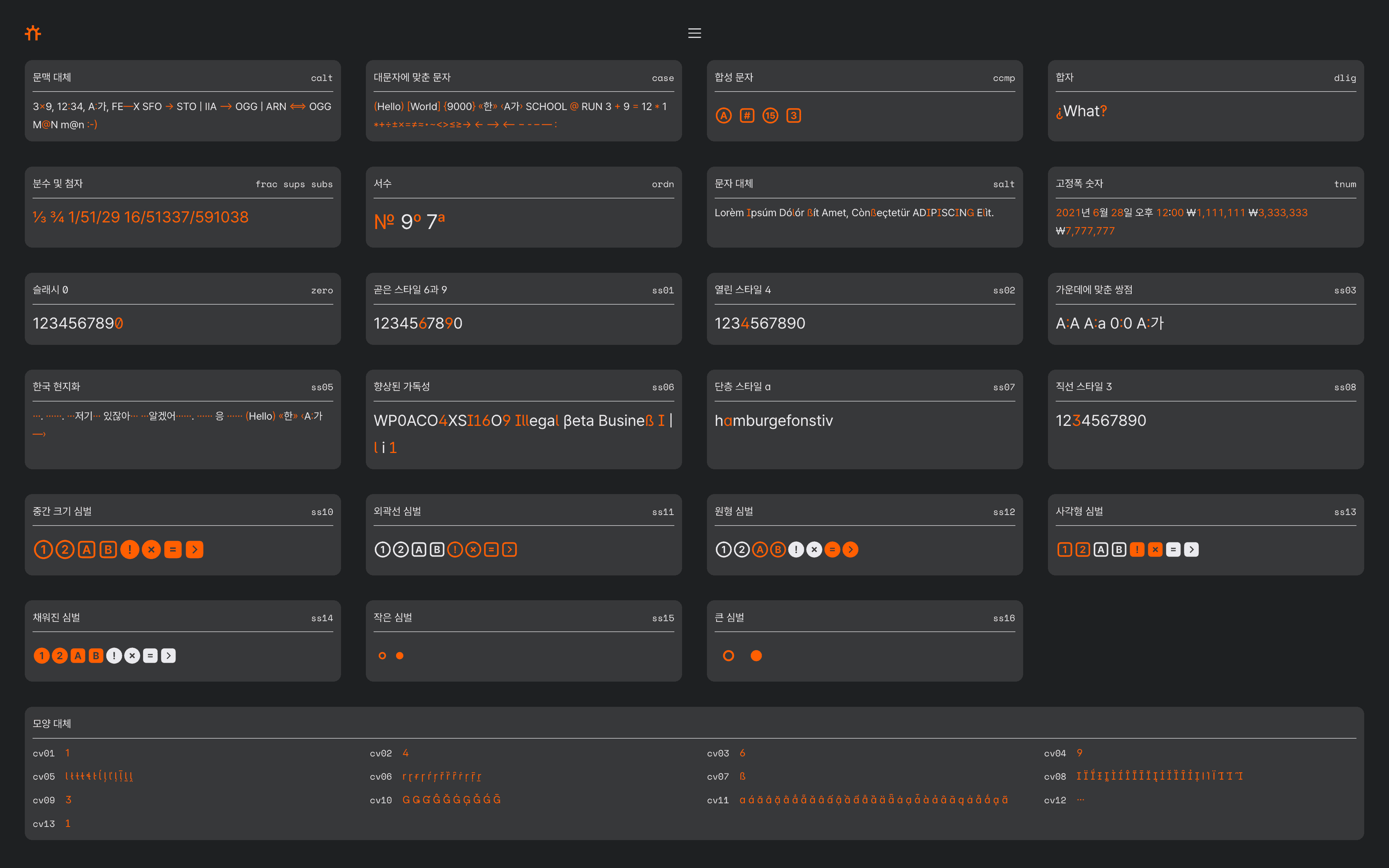Viewport: 1389px width, 868px height.
Task: Click the ¿What? sample text in dlig card
Action: pyautogui.click(x=1081, y=111)
